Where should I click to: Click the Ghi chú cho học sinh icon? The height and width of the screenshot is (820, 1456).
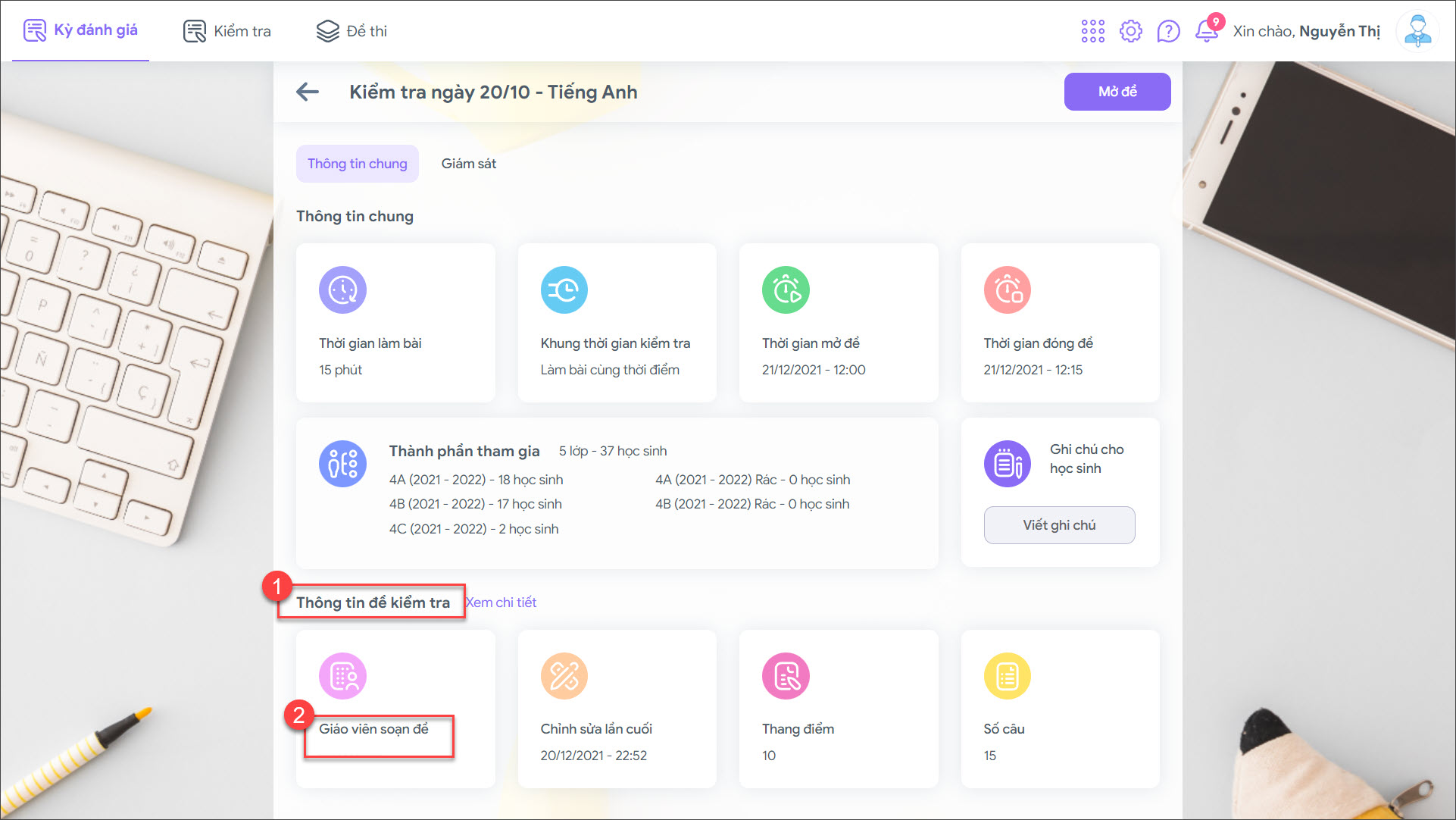click(1007, 463)
